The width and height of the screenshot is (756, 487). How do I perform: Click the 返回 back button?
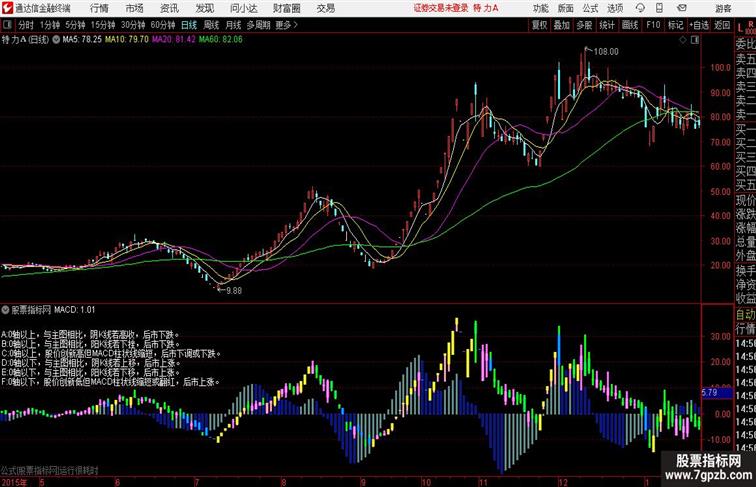pos(722,25)
